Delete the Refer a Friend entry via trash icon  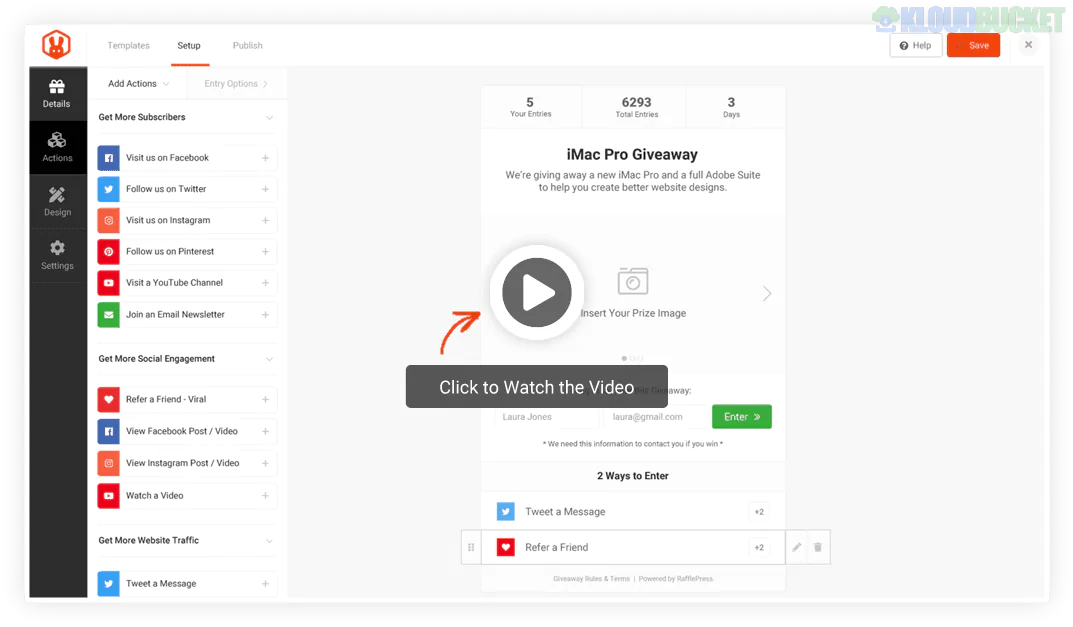818,547
